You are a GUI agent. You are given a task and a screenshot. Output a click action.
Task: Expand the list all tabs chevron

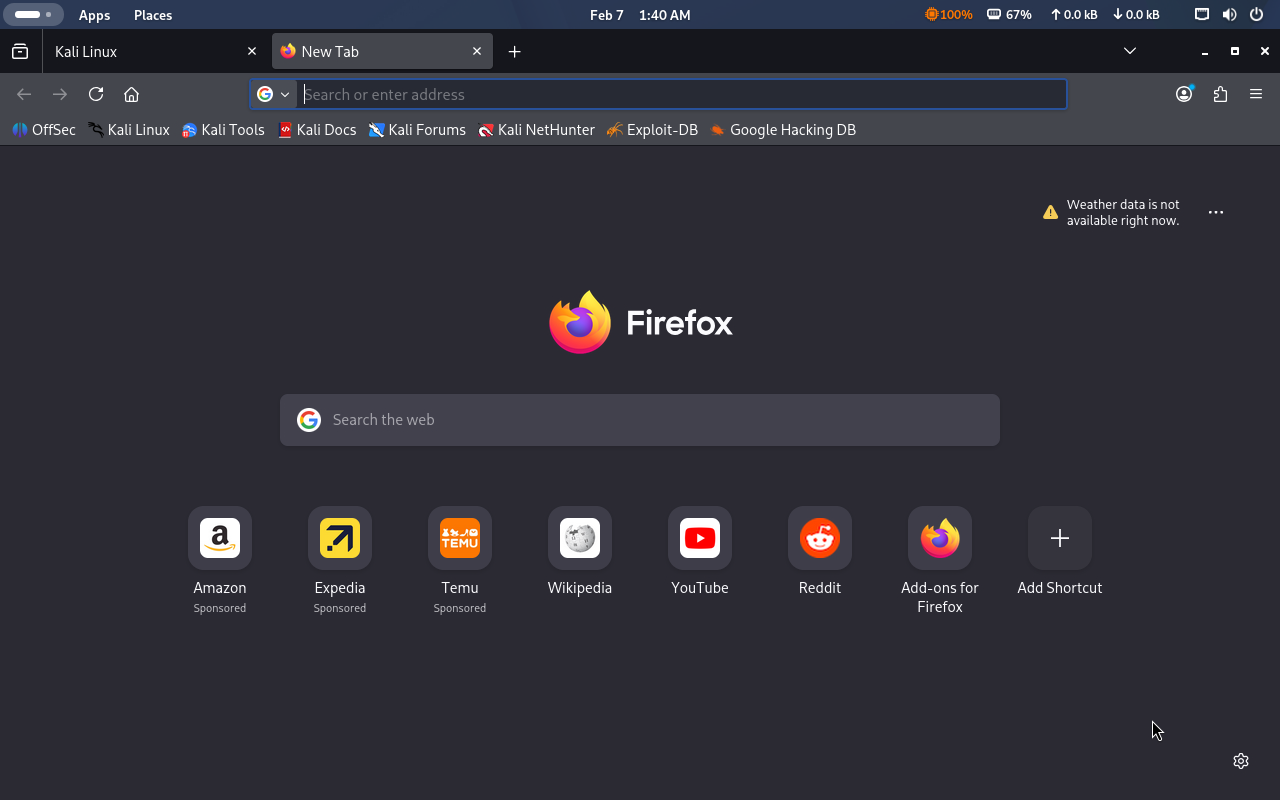(x=1130, y=51)
